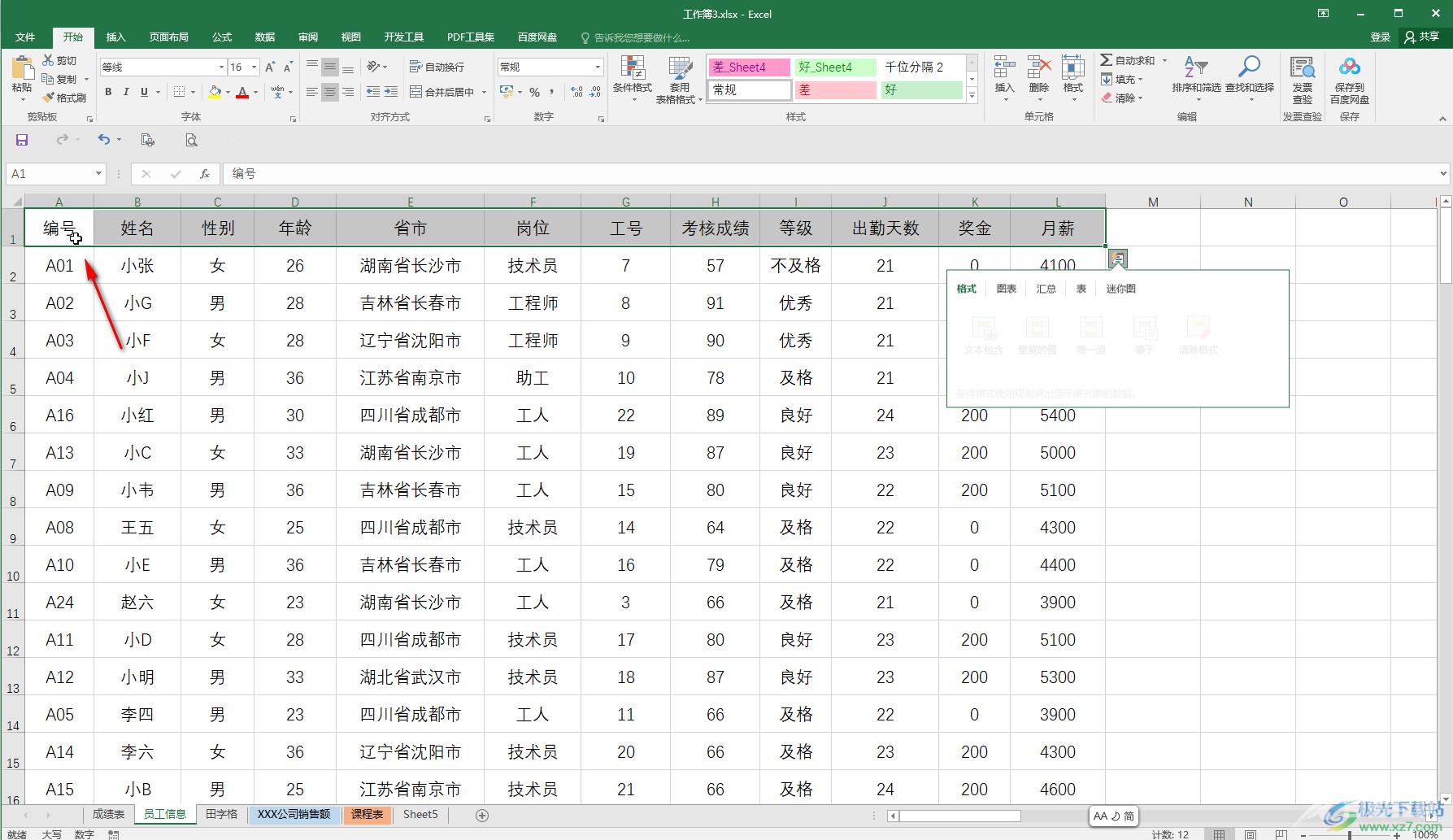Click the comma style icon
The height and width of the screenshot is (840, 1453).
pyautogui.click(x=551, y=92)
